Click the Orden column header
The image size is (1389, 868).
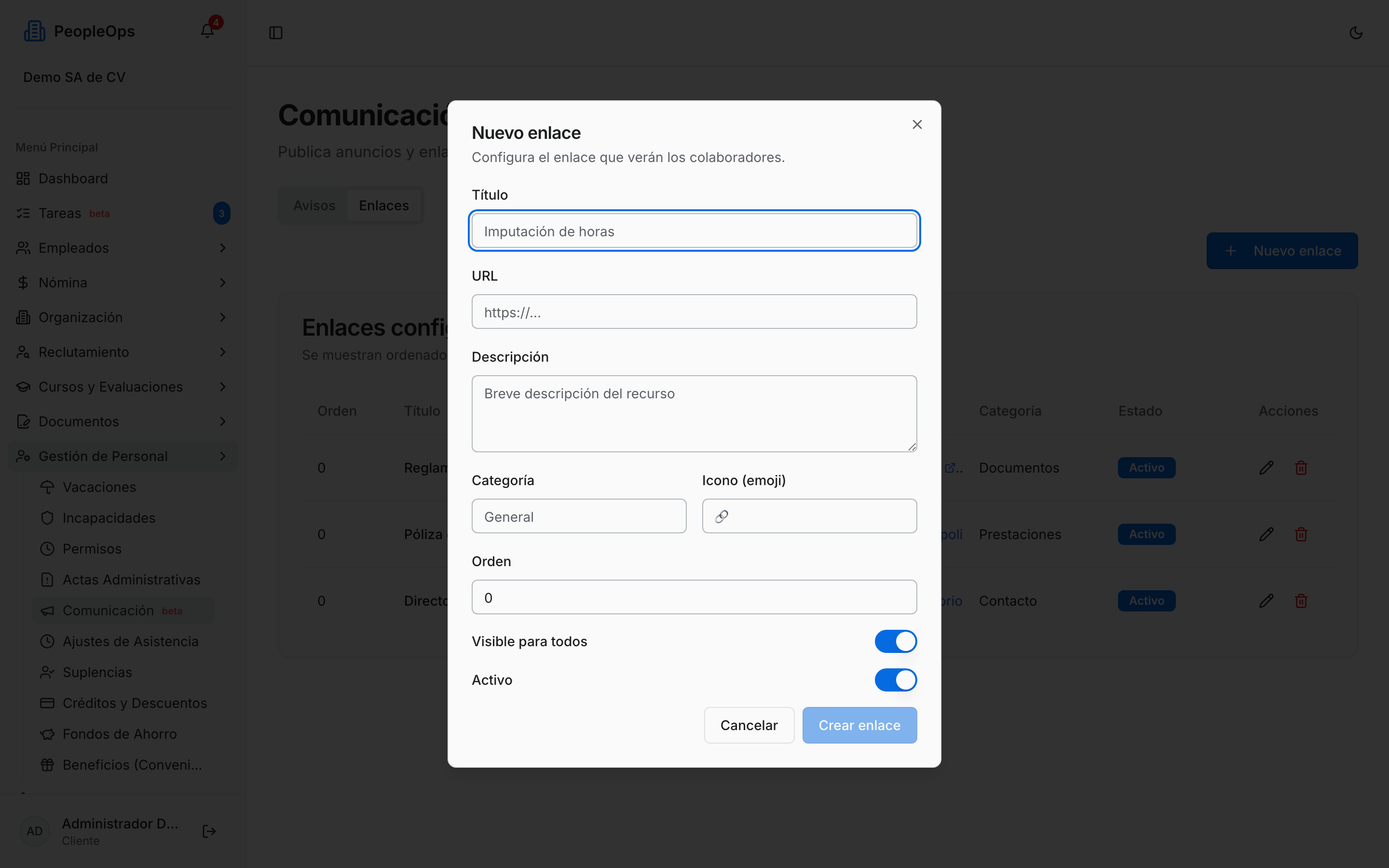click(337, 411)
